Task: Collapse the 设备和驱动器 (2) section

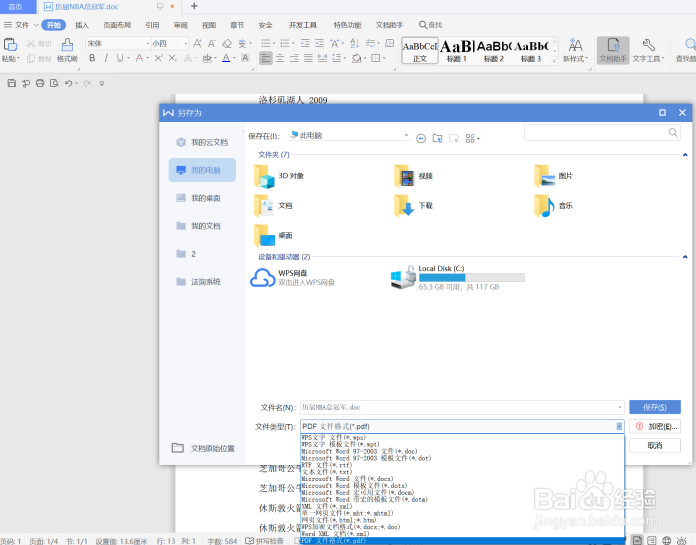Action: coord(685,257)
